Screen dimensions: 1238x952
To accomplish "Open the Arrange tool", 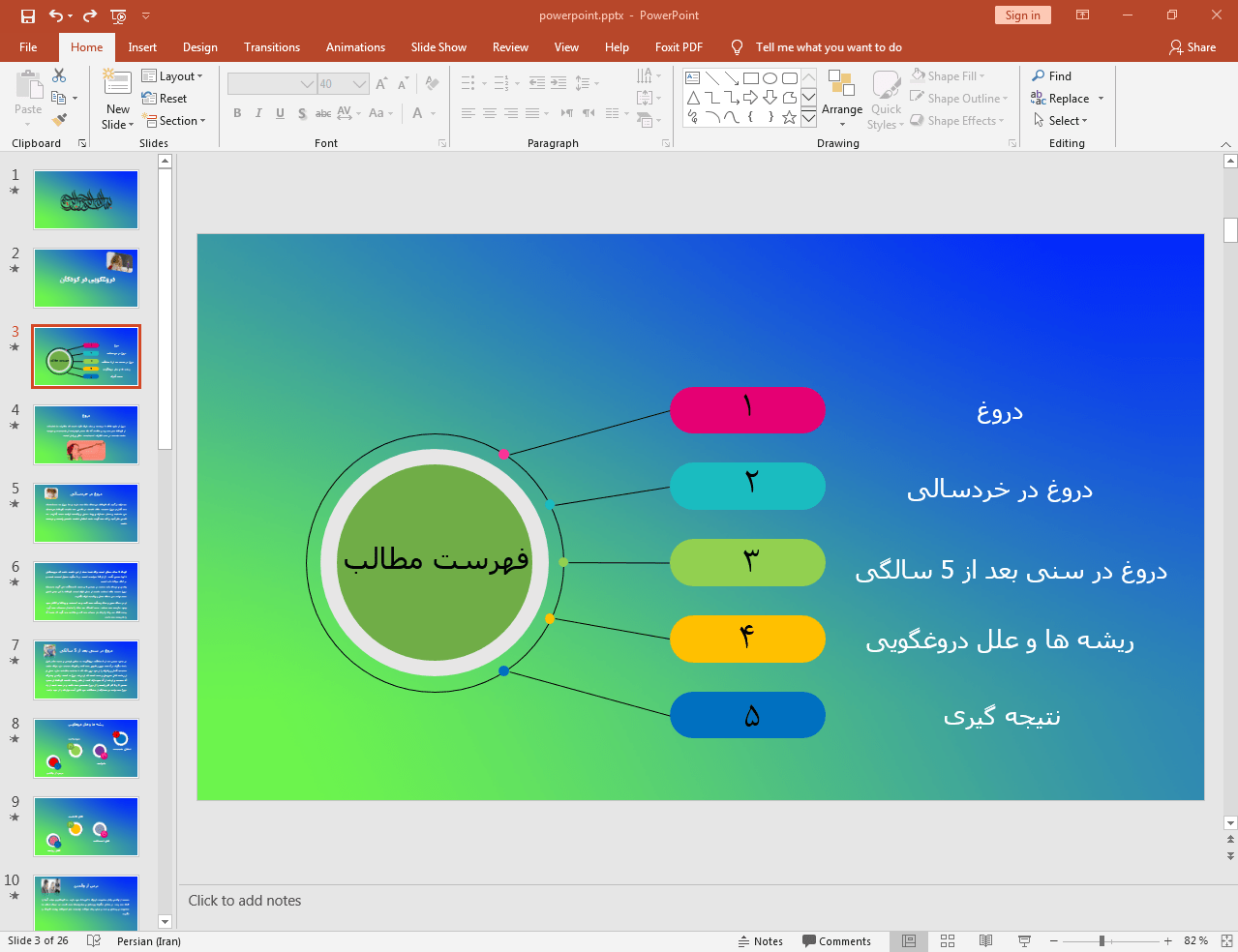I will click(841, 99).
